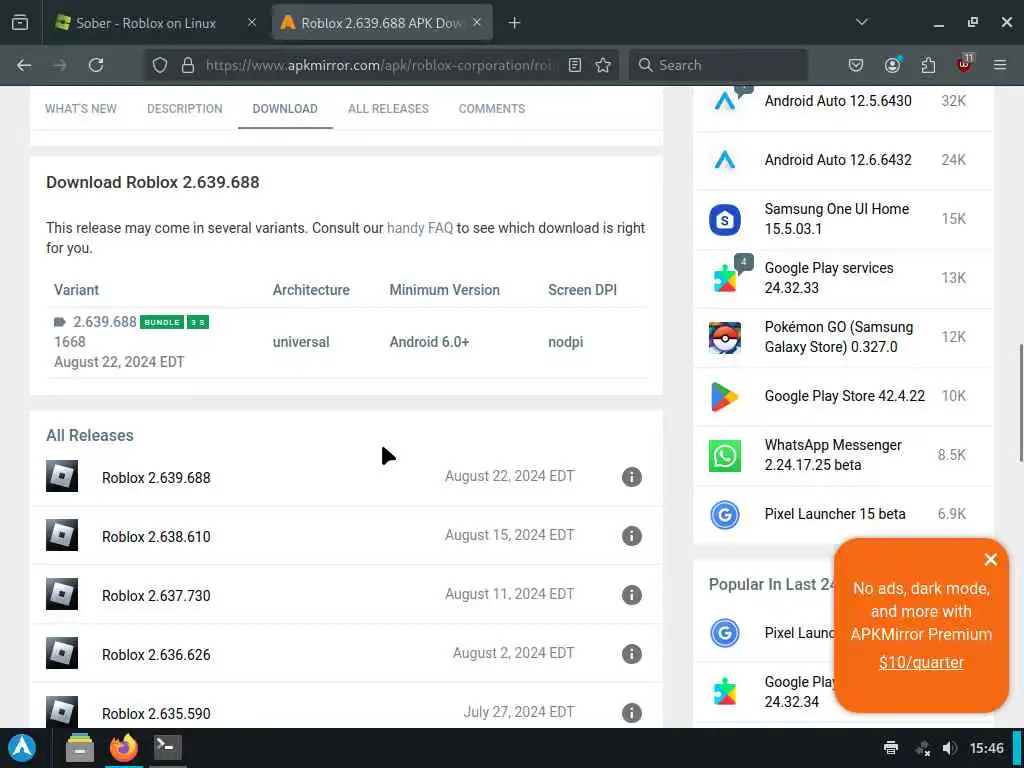Open the volume control in tray

click(x=950, y=748)
